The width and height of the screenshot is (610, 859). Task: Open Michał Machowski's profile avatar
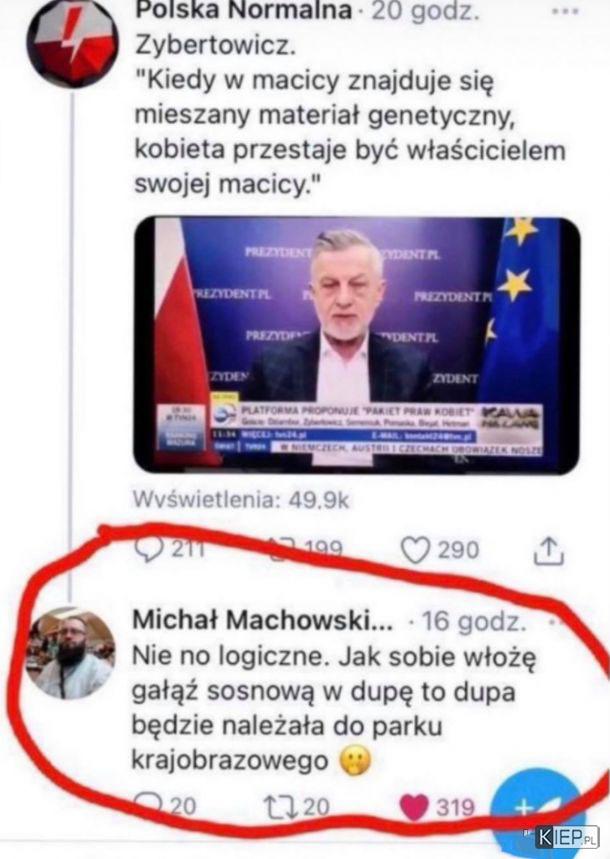pyautogui.click(x=71, y=653)
